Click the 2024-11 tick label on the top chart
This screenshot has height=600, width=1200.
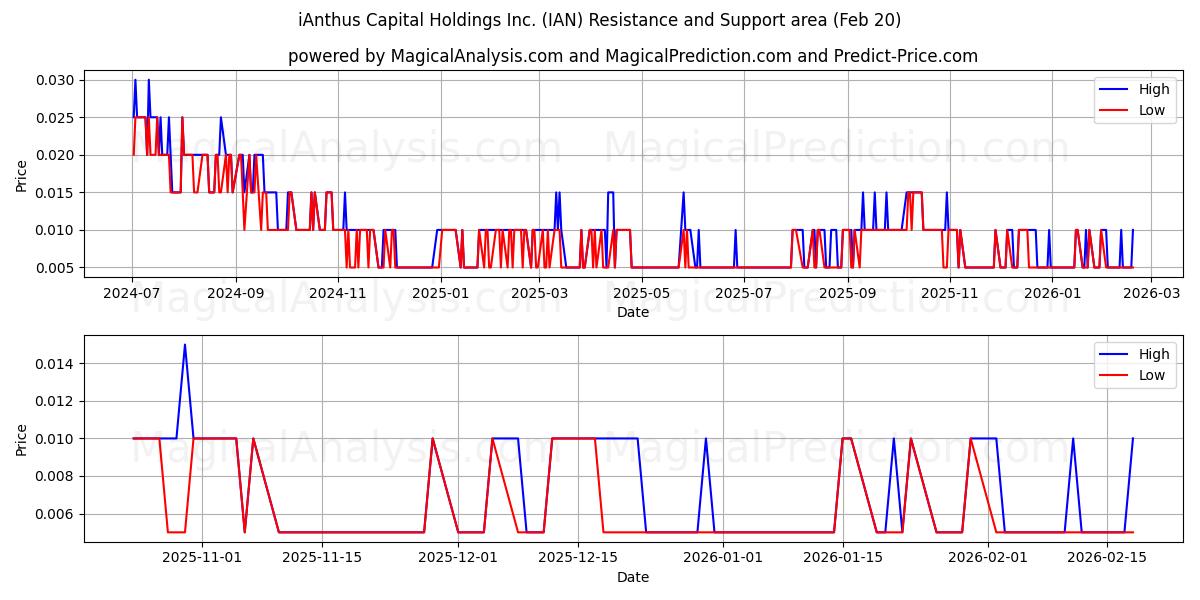pyautogui.click(x=338, y=293)
